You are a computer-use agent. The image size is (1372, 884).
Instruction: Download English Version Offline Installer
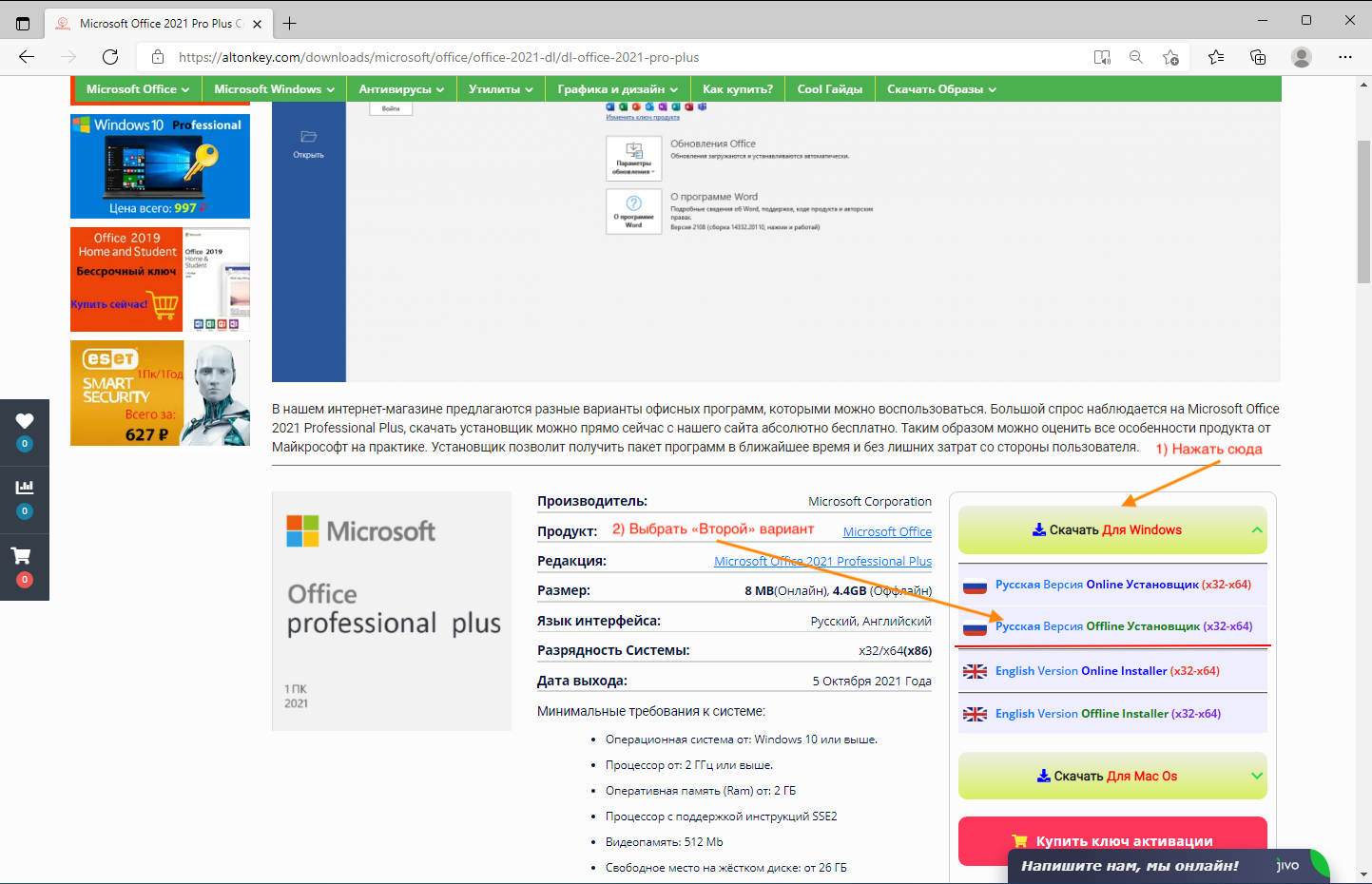(1108, 714)
